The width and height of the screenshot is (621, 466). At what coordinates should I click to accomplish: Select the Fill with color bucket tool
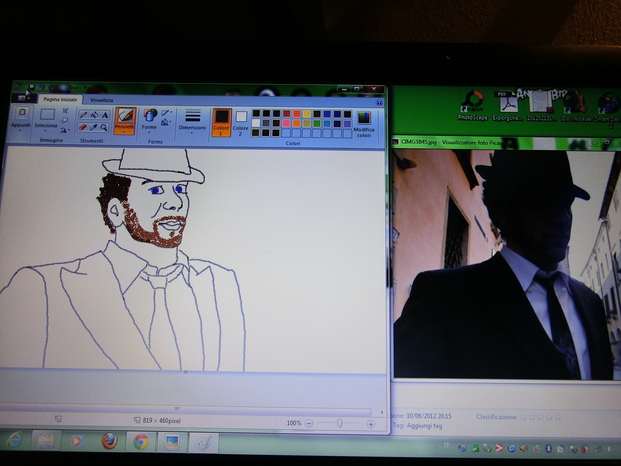point(94,115)
